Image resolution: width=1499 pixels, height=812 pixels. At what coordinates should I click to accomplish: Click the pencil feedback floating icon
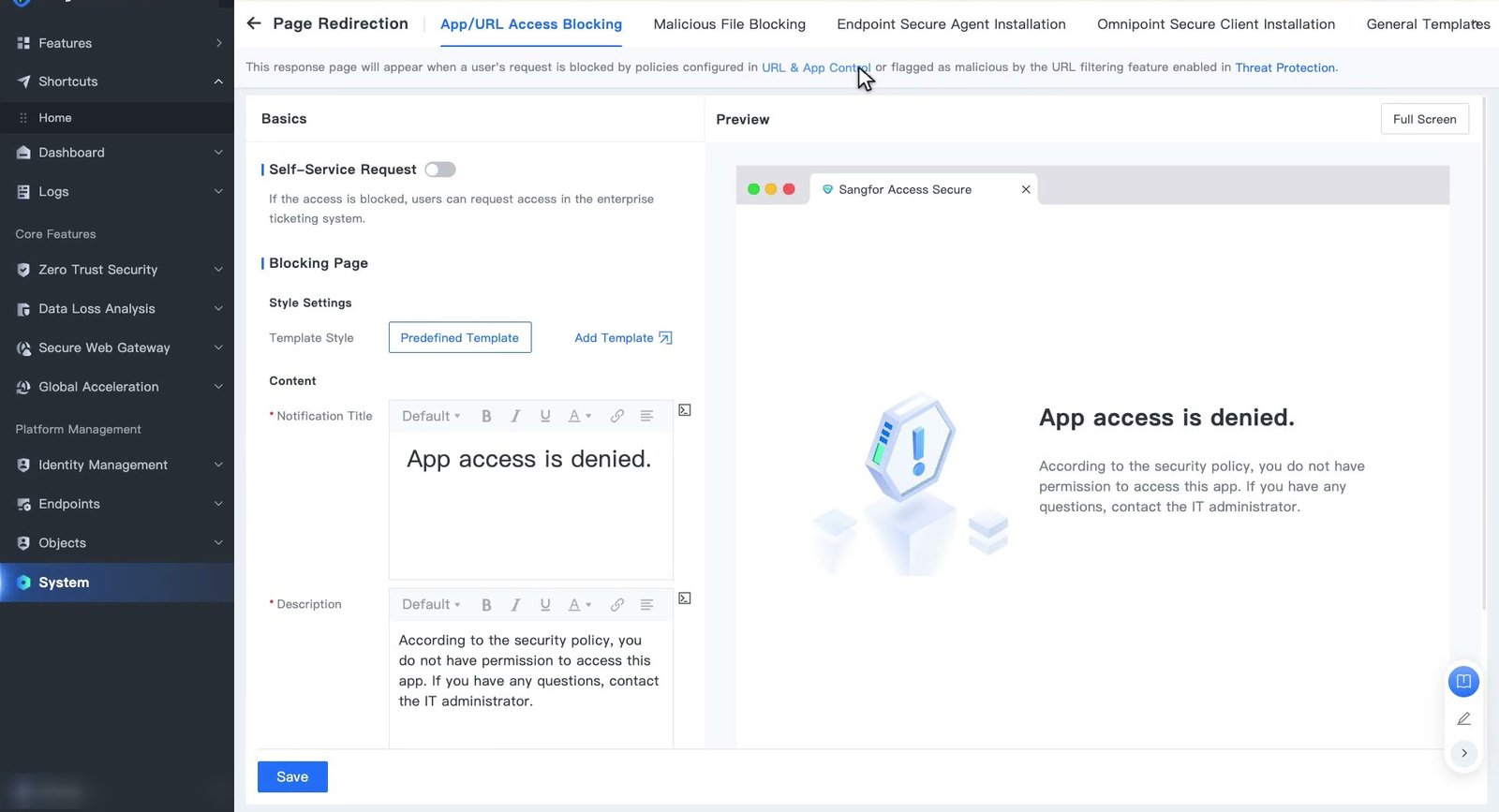1463,718
